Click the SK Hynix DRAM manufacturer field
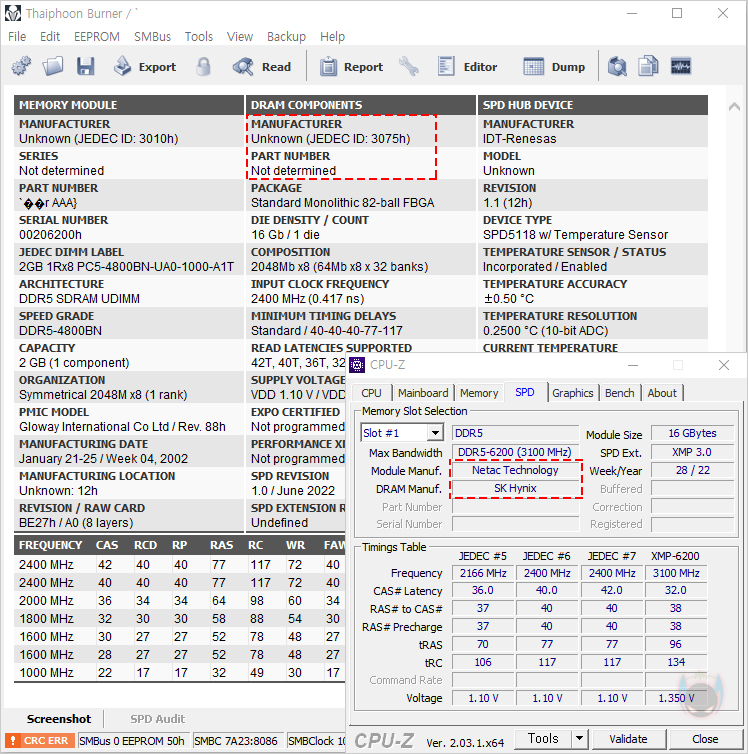Viewport: 748px width, 754px height. coord(515,488)
